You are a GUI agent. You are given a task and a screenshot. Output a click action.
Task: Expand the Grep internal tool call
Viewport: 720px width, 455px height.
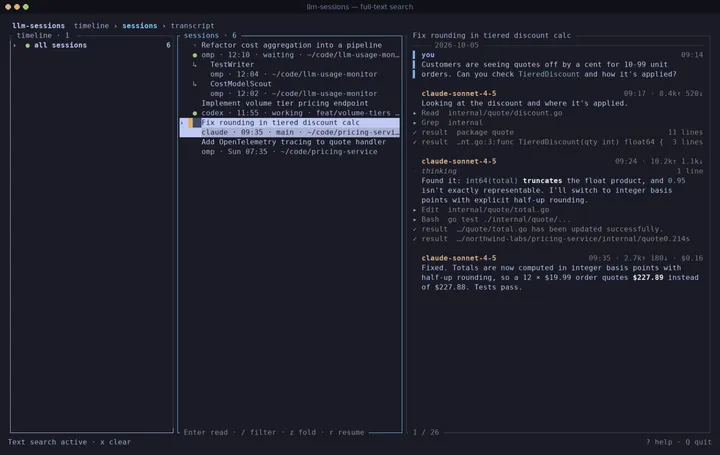click(415, 123)
